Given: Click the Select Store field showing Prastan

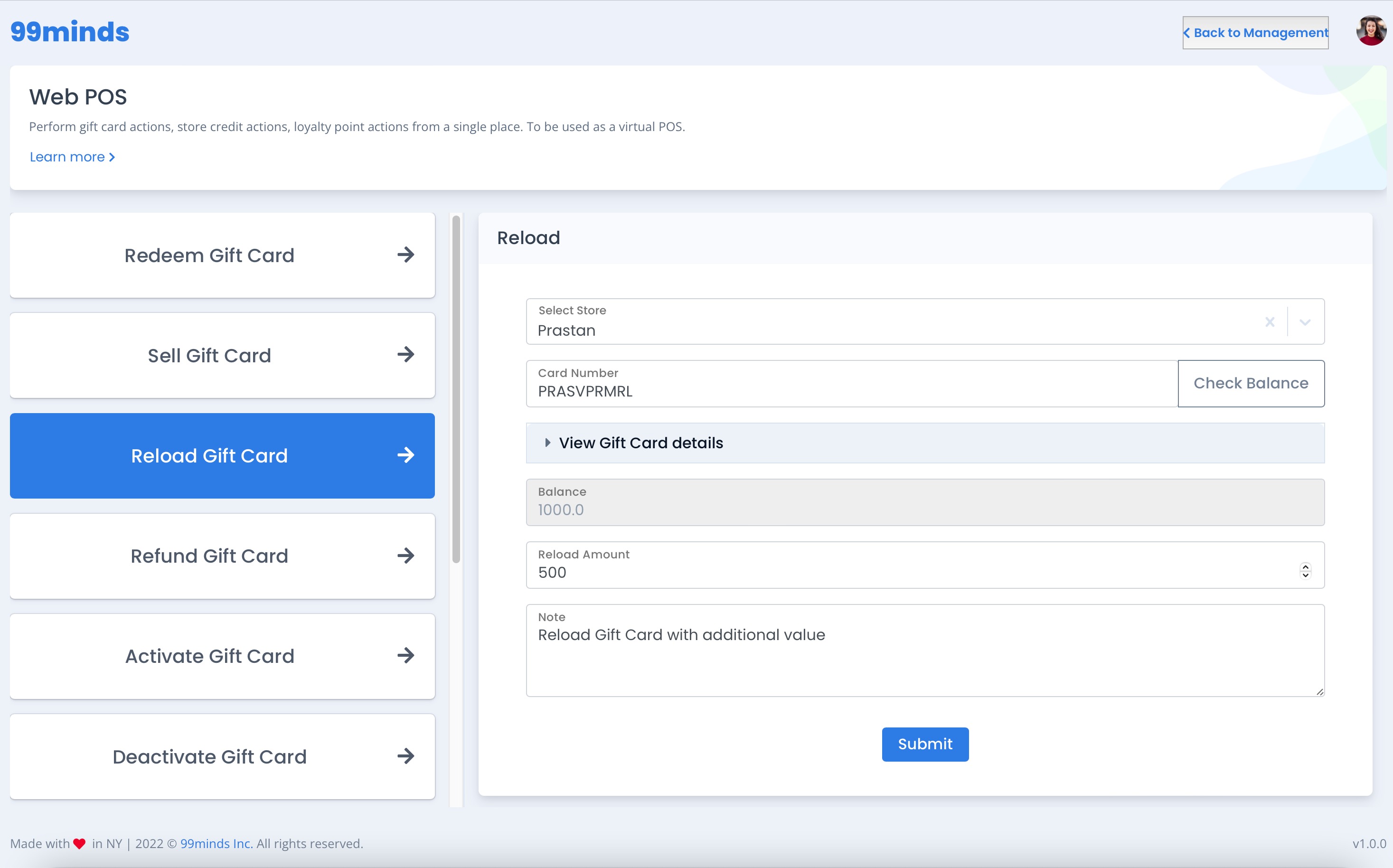Looking at the screenshot, I should (x=925, y=321).
